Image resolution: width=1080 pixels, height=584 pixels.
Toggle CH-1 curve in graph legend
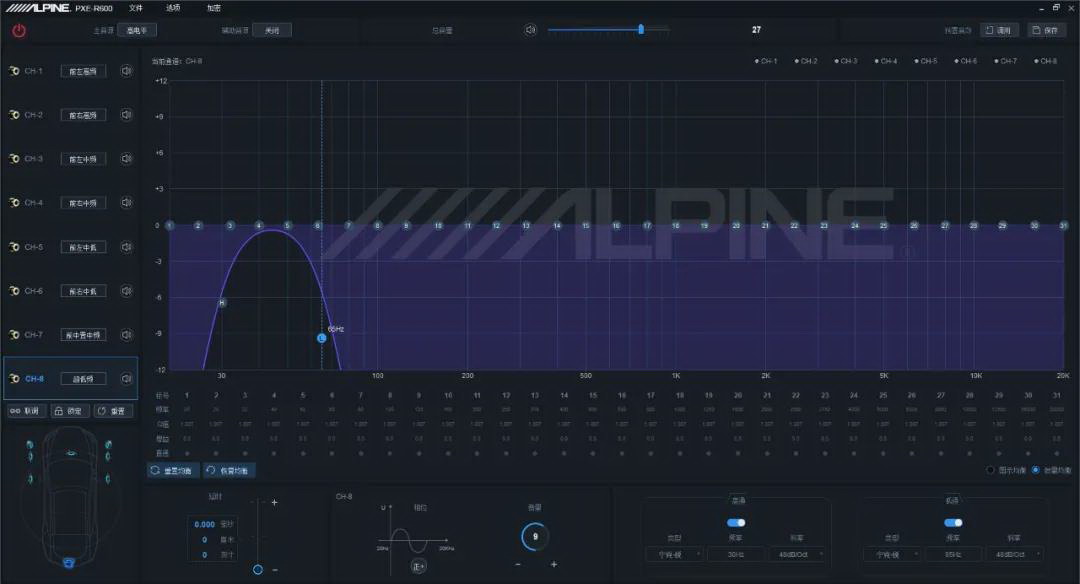tap(766, 61)
